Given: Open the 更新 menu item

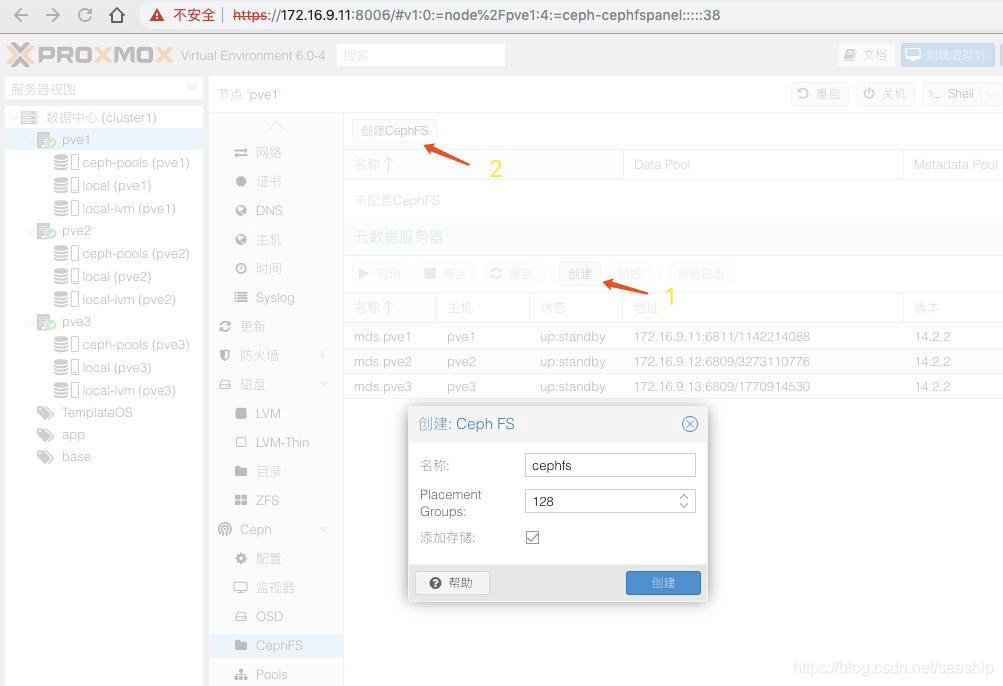Looking at the screenshot, I should click(x=276, y=326).
